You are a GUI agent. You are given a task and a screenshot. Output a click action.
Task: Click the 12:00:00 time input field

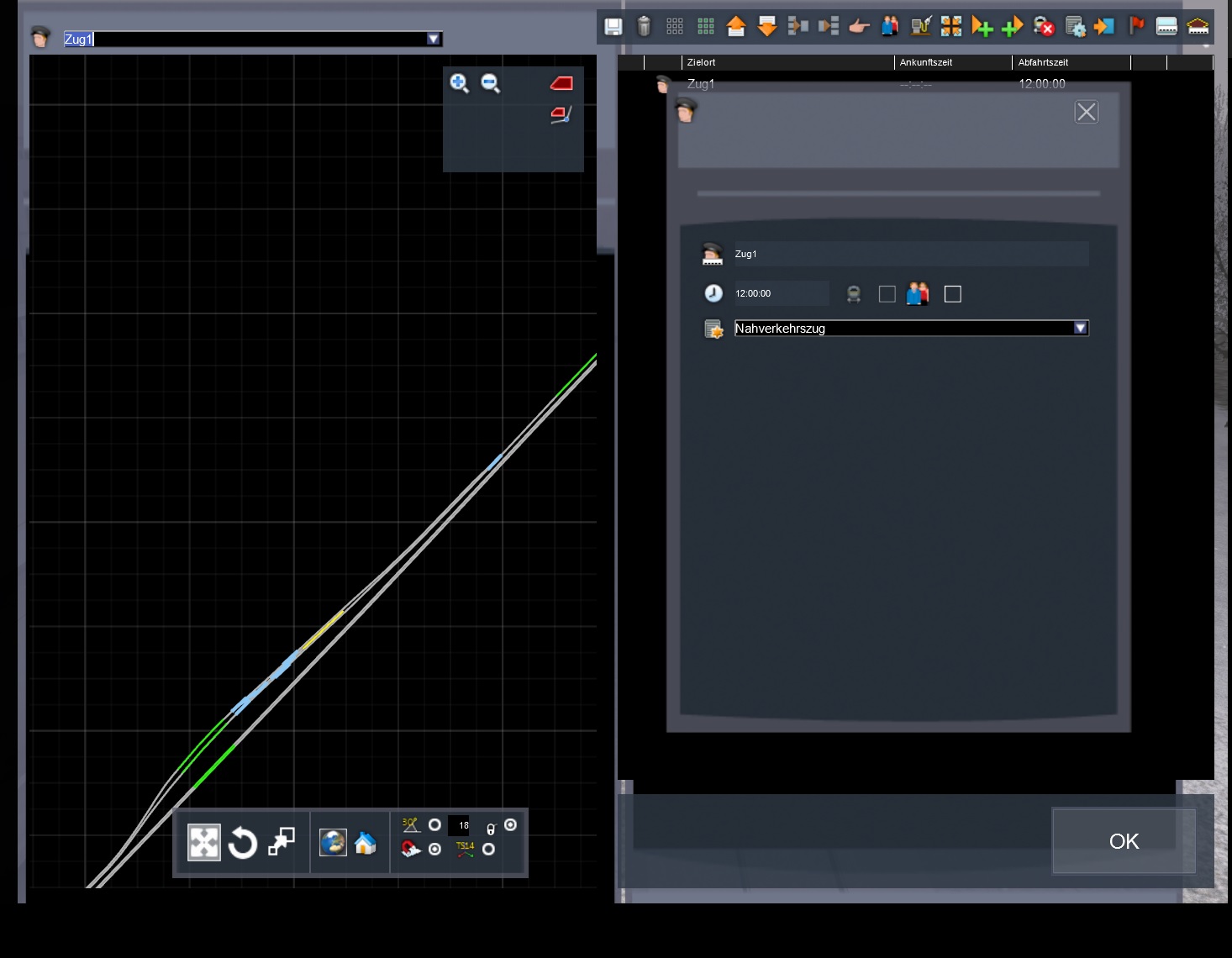[x=781, y=293]
